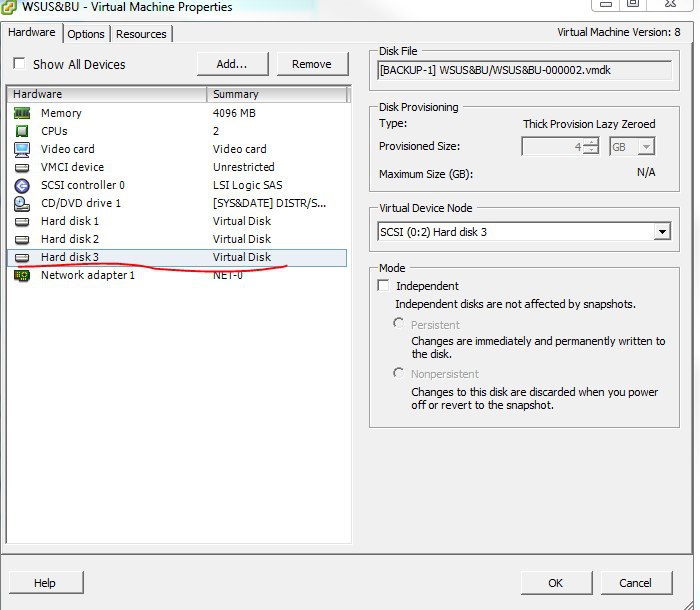Select the VMCI device row label
Viewport: 700px width, 610px height.
72,167
